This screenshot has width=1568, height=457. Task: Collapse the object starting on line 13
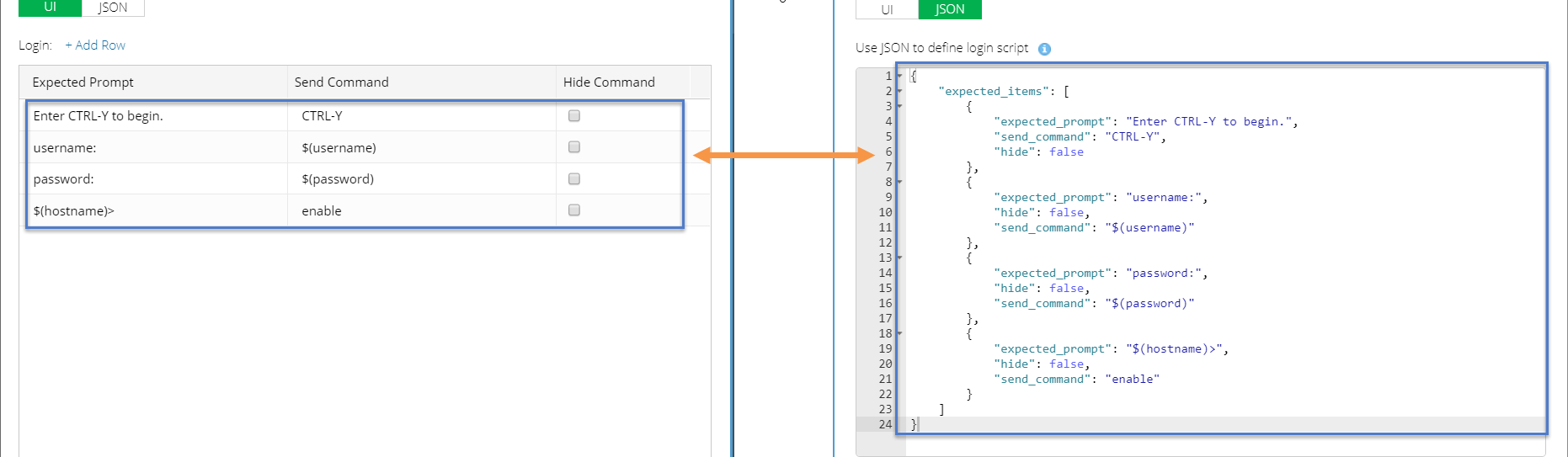tap(899, 258)
